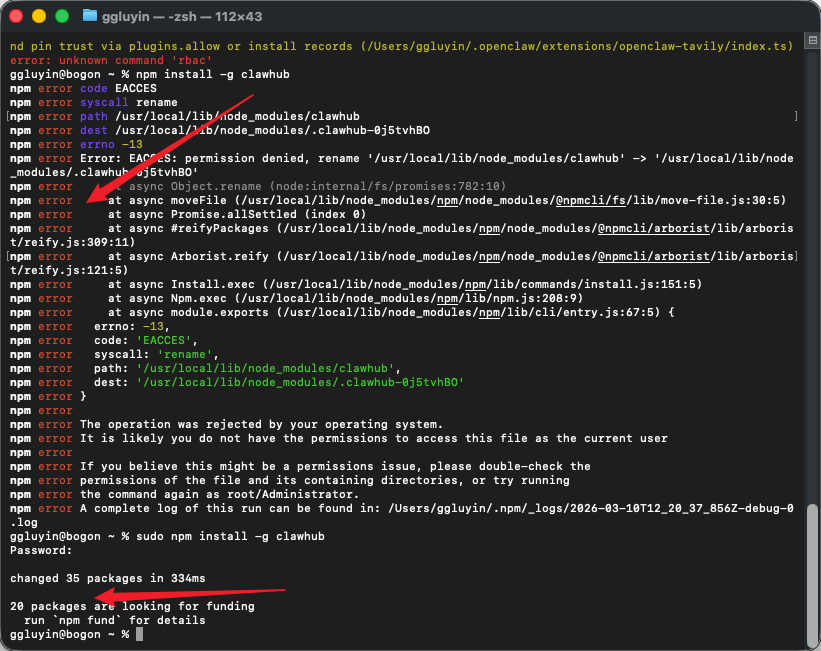Image resolution: width=821 pixels, height=651 pixels.
Task: Click the right bracket mark on path line
Action: click(796, 117)
